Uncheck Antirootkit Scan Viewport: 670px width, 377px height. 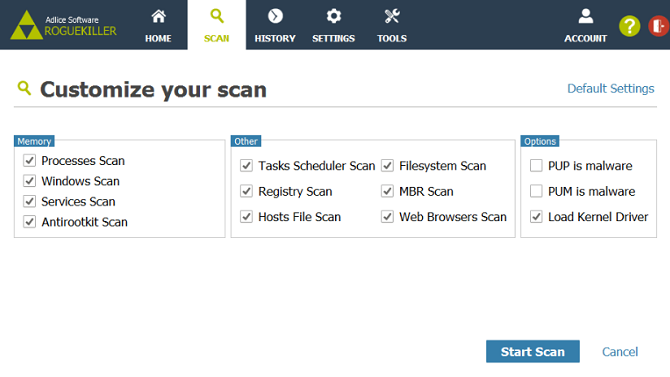(29, 222)
